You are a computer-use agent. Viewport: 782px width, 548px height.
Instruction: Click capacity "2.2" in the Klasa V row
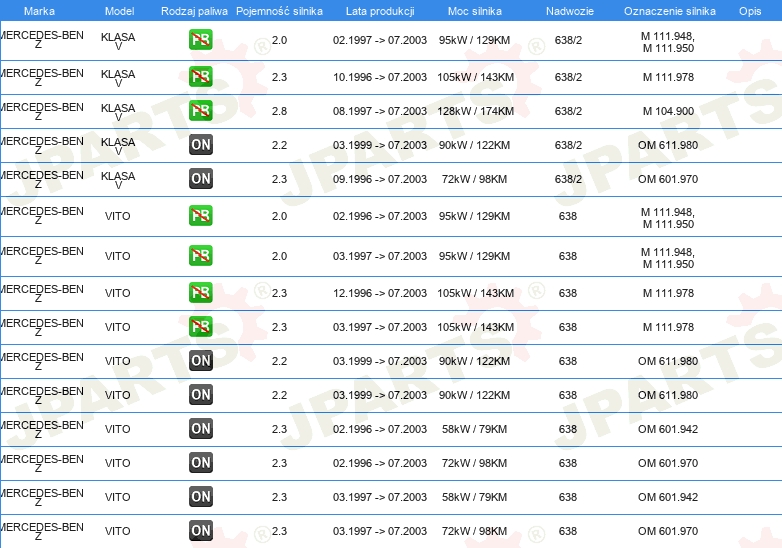pos(279,145)
